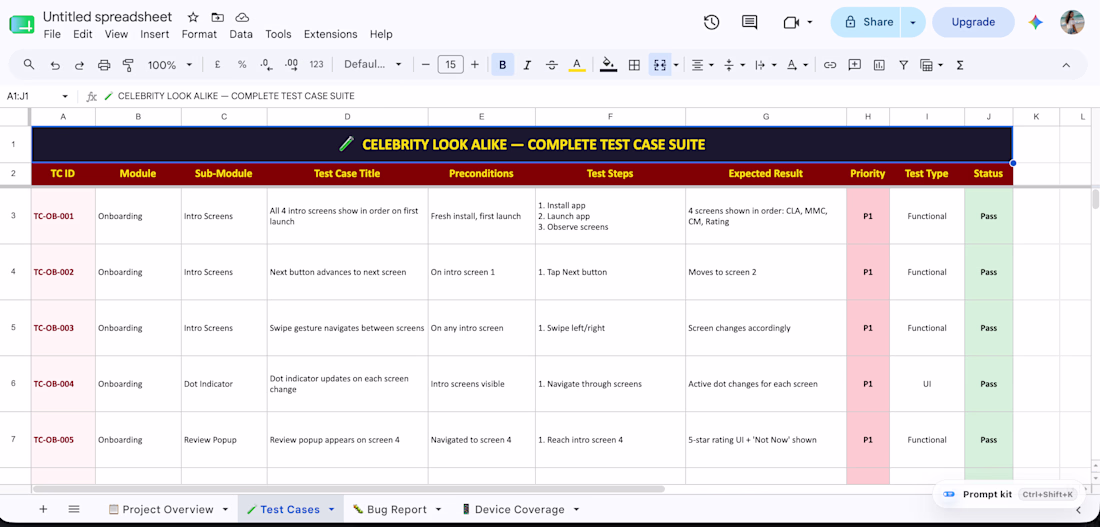The width and height of the screenshot is (1100, 527).
Task: Toggle strikethrough formatting
Action: 551,65
